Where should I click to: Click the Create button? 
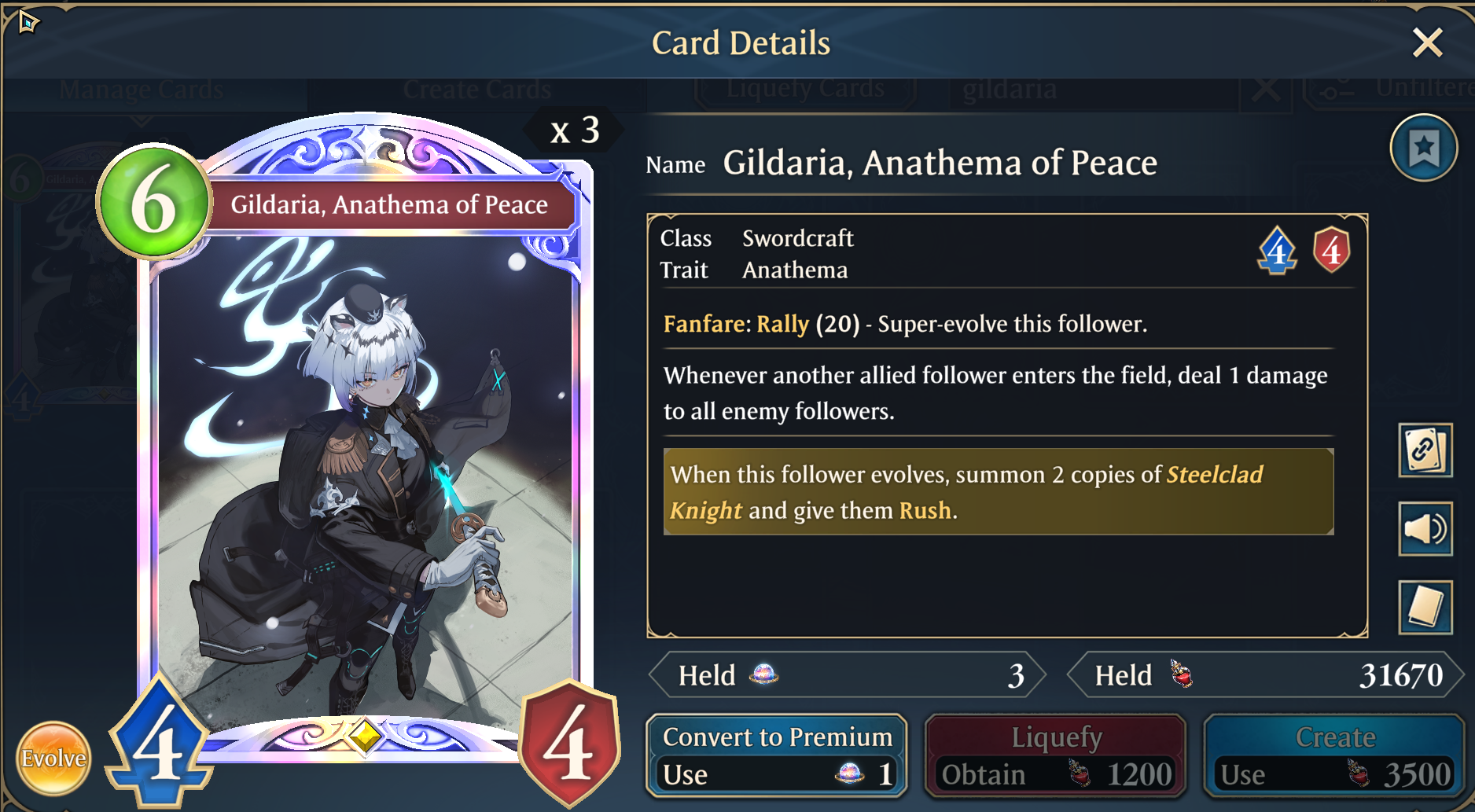pyautogui.click(x=1334, y=755)
